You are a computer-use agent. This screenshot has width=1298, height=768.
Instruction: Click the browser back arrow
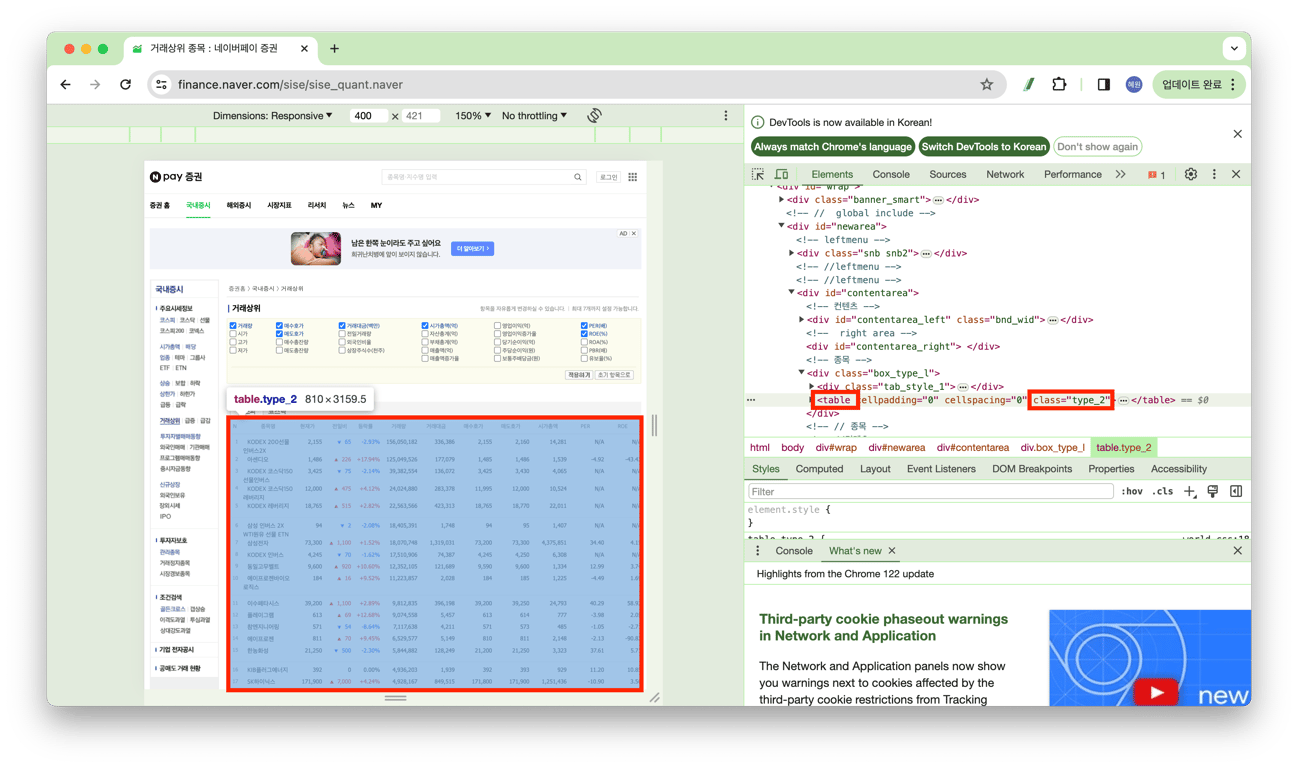click(x=66, y=85)
